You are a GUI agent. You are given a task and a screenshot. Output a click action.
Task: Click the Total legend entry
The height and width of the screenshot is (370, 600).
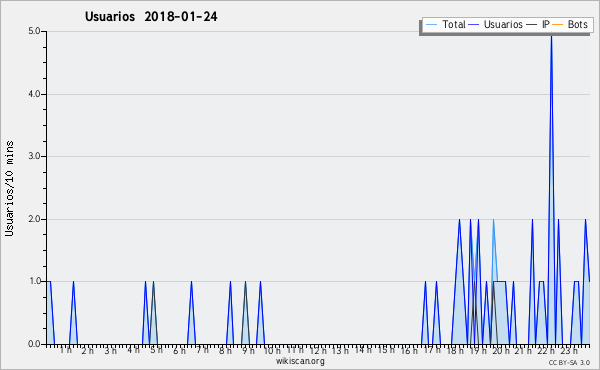(446, 24)
